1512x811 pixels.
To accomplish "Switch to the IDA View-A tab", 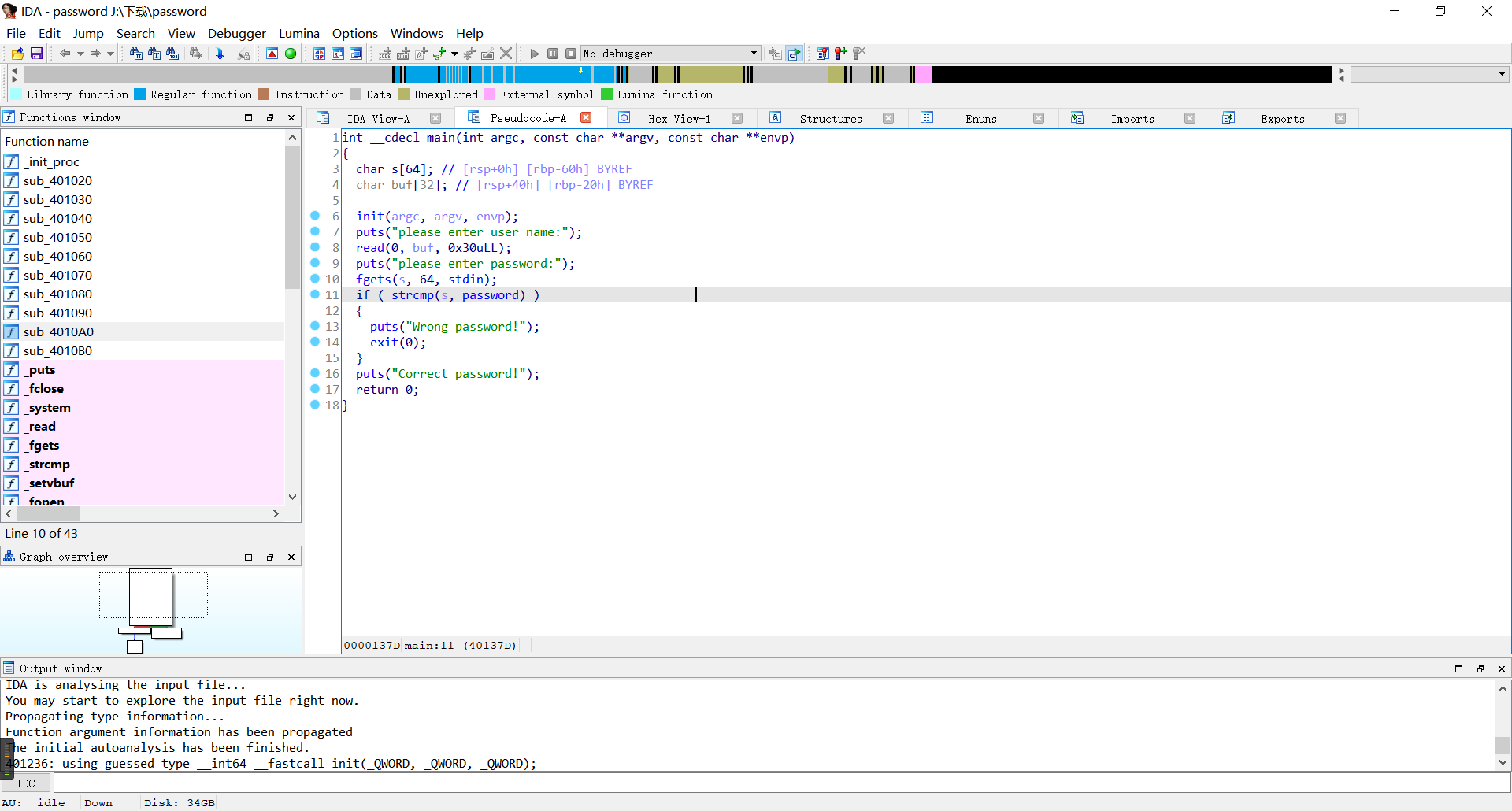I will coord(378,118).
